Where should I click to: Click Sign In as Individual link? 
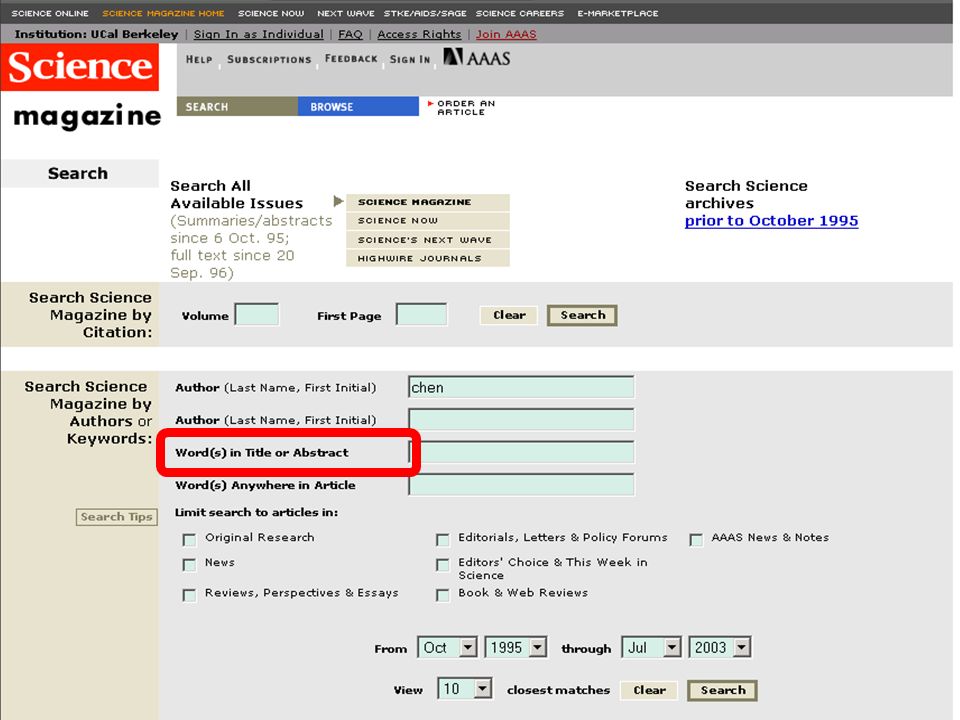click(x=258, y=34)
